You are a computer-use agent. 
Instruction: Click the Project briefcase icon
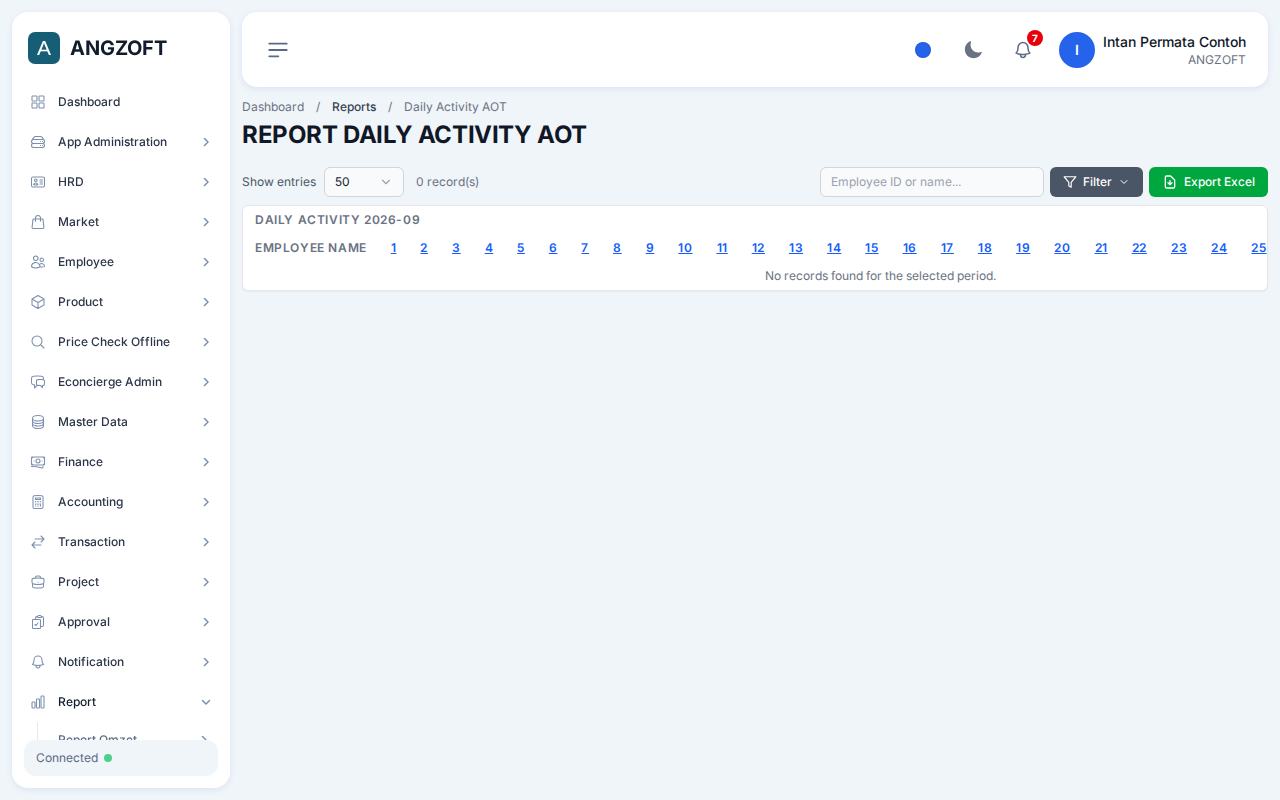click(38, 582)
